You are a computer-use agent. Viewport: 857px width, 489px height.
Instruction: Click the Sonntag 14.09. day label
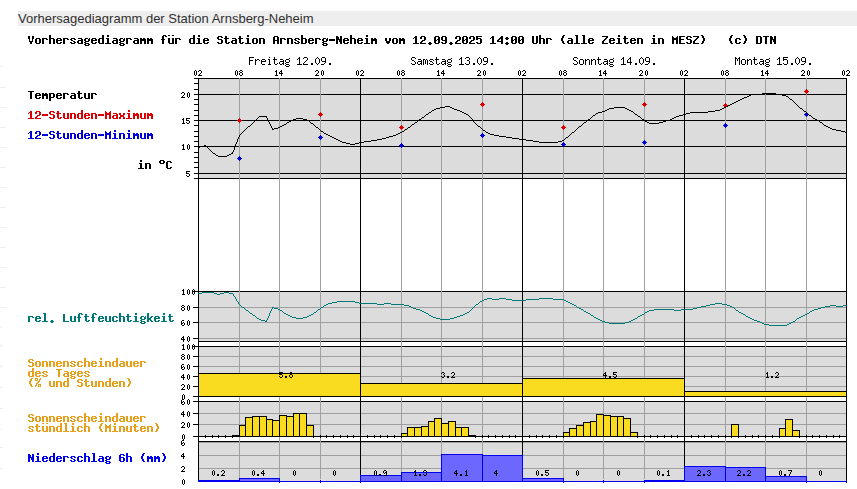(x=614, y=61)
